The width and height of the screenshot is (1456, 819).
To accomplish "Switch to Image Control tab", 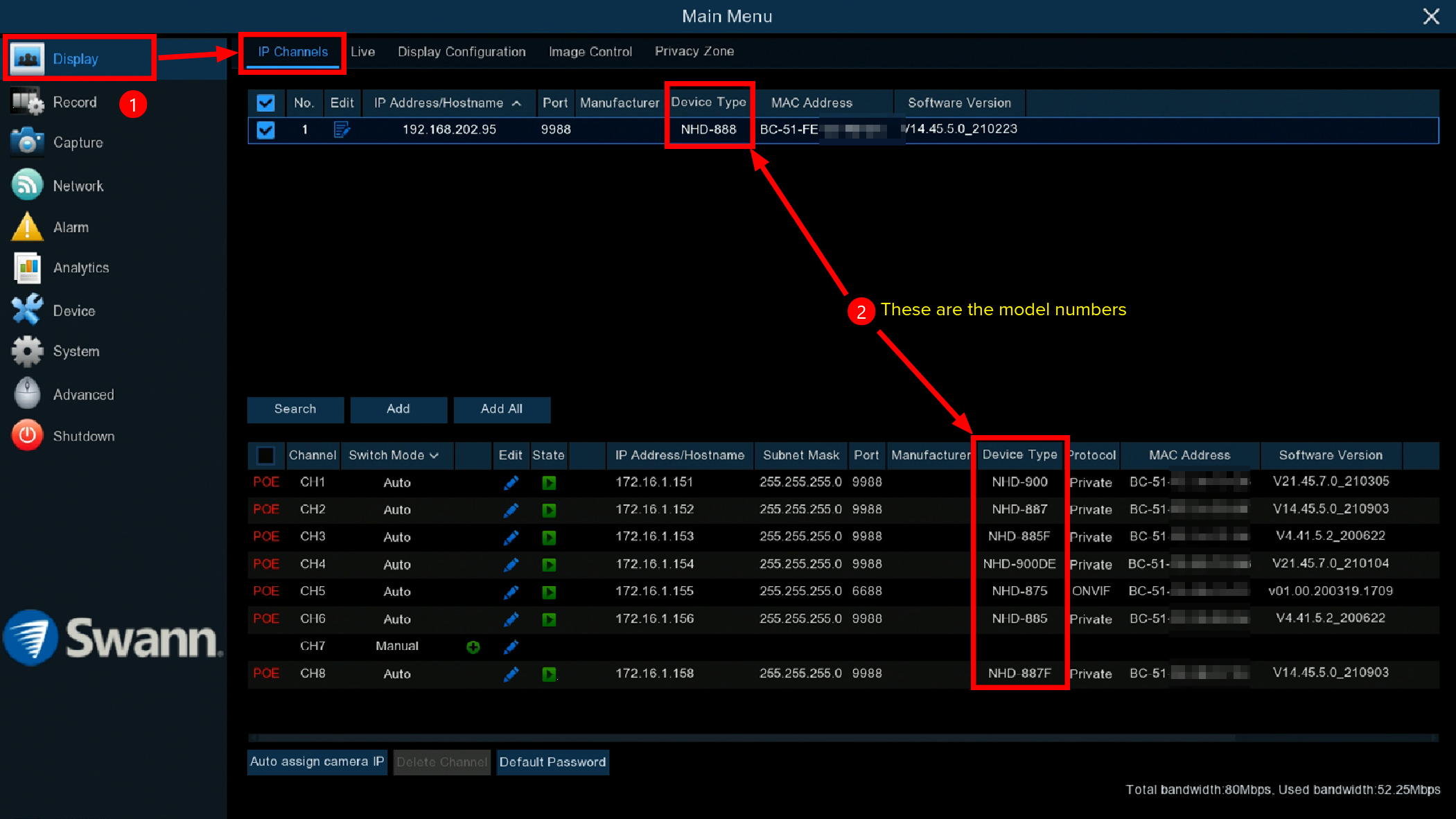I will click(590, 52).
